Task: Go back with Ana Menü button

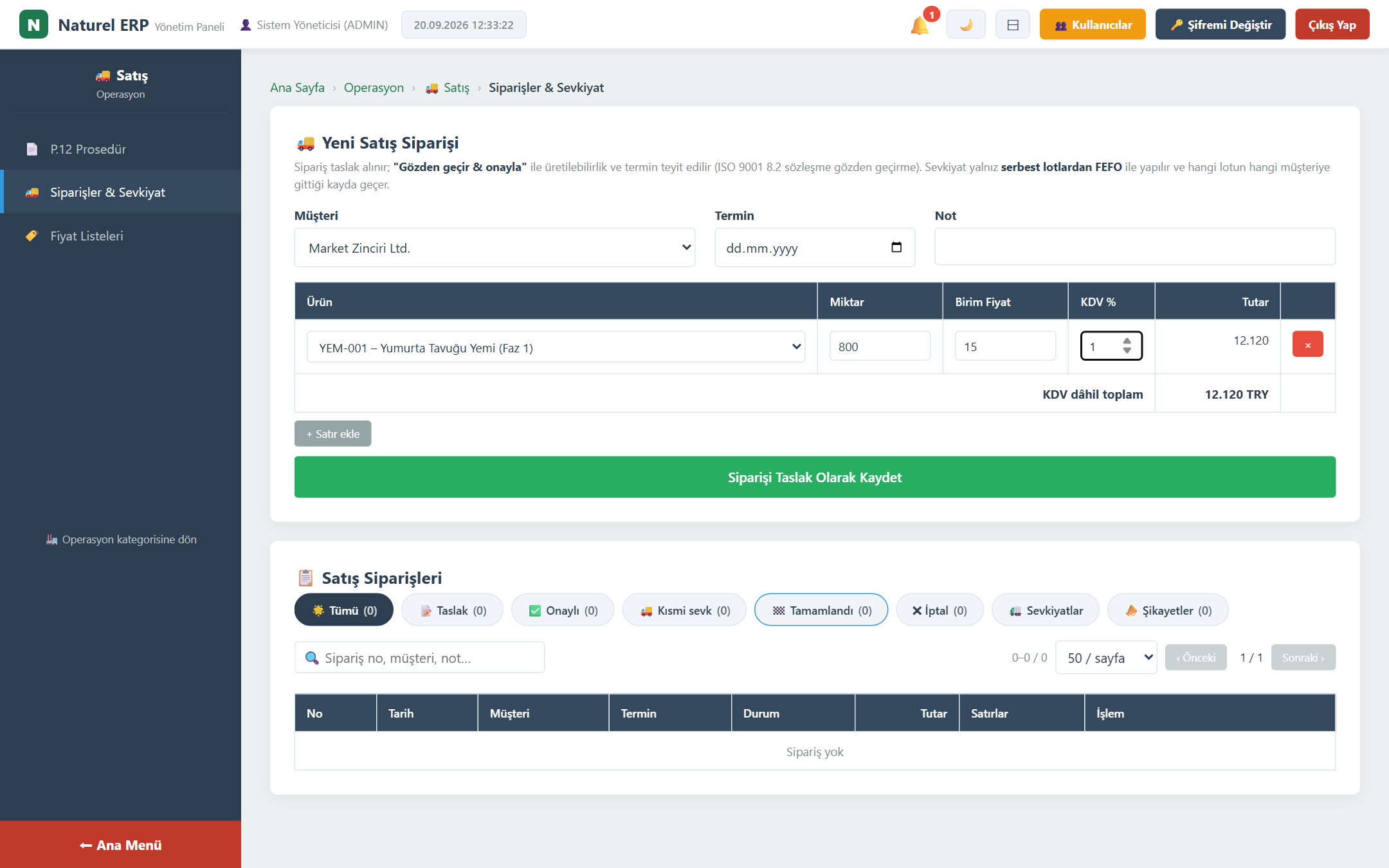Action: coord(120,845)
